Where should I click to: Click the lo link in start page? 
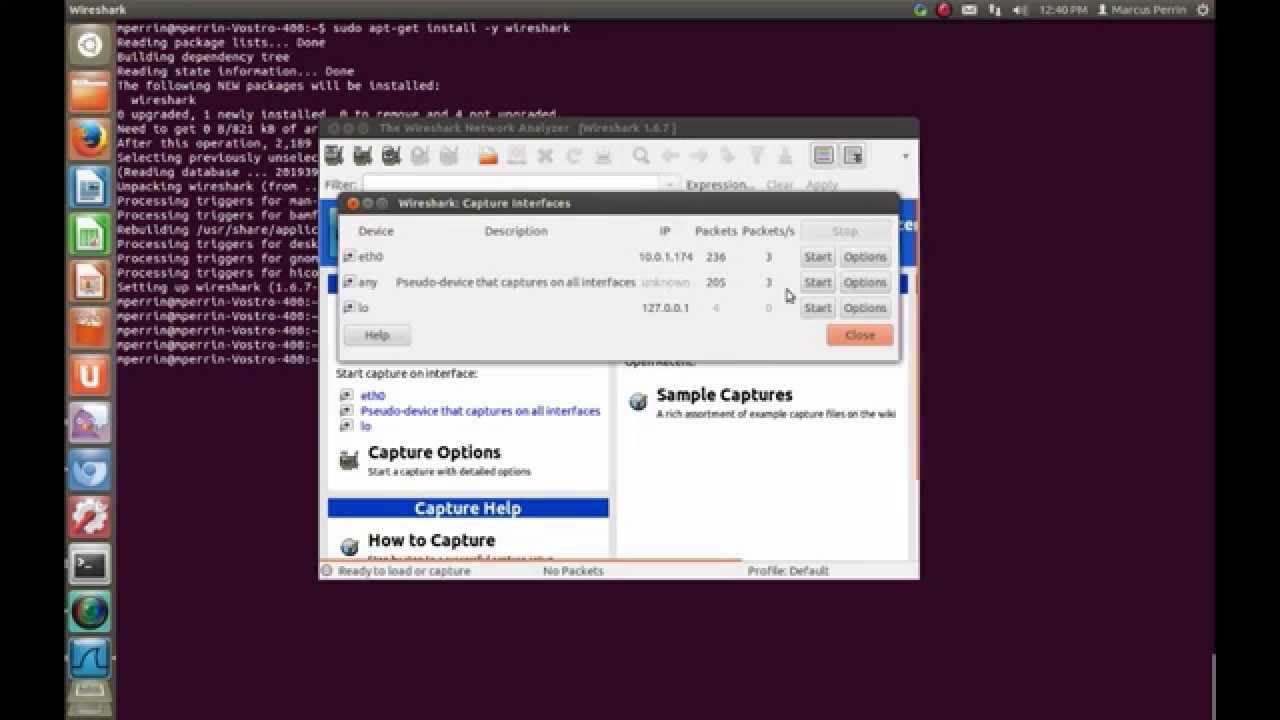point(365,426)
